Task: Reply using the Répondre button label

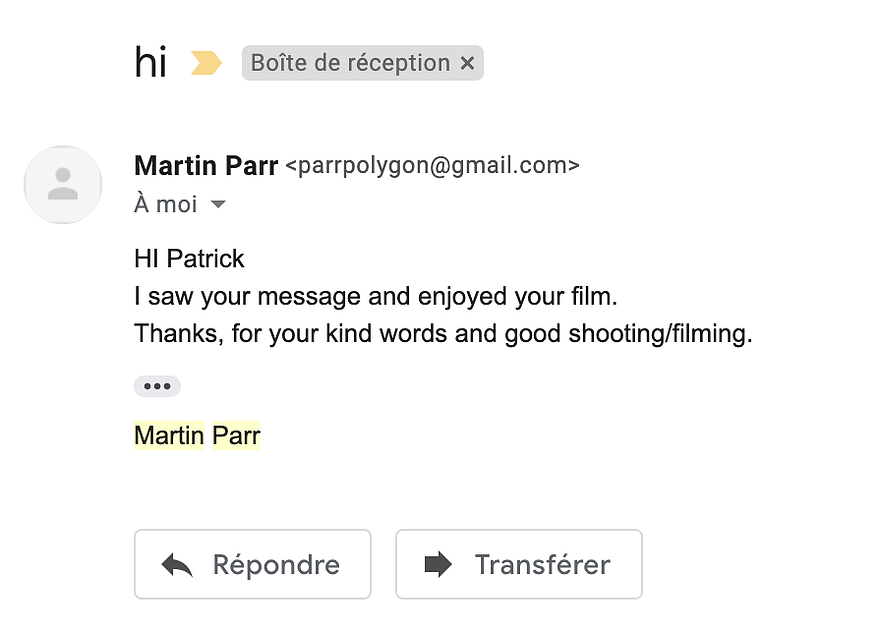Action: 276,564
